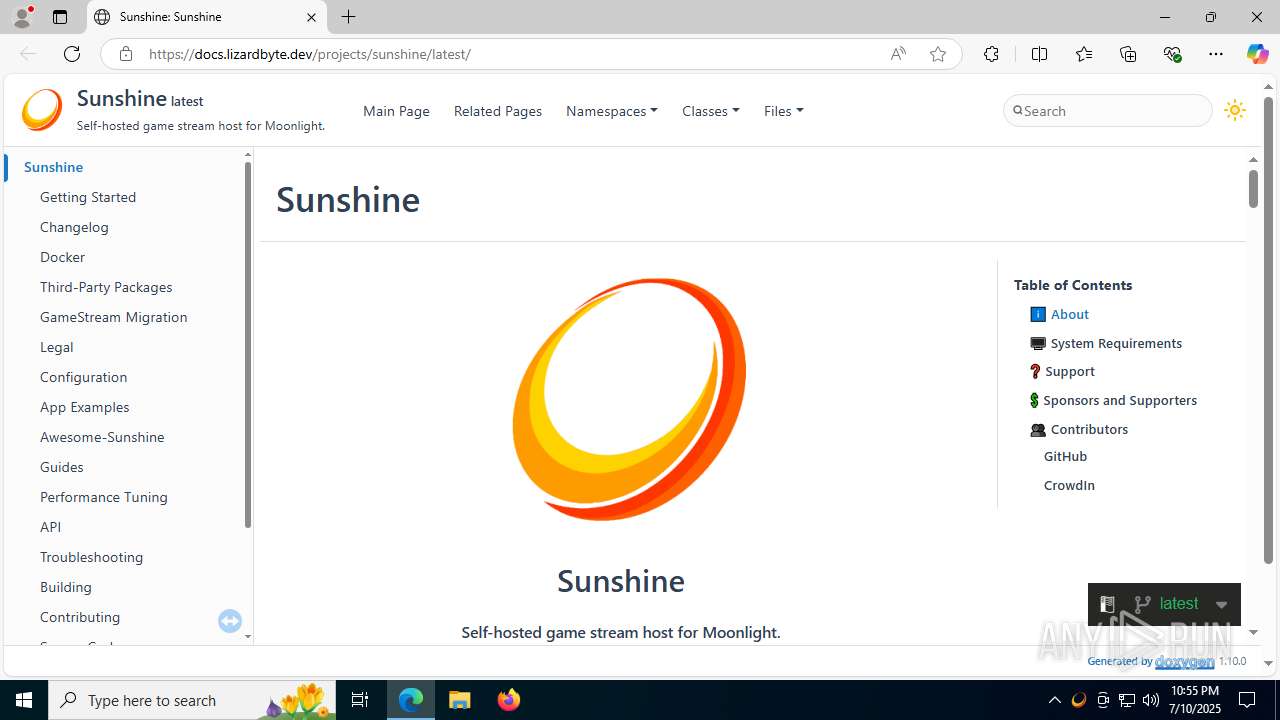Open Getting Started in sidebar
The image size is (1280, 720).
point(88,197)
